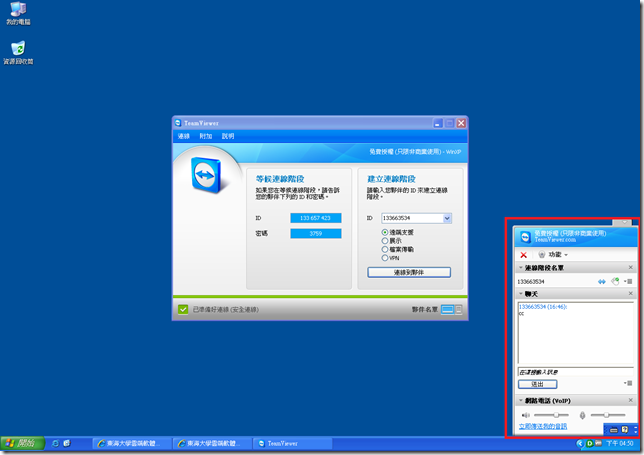
Task: Open the 功能 dropdown in the session panel
Action: pyautogui.click(x=553, y=255)
